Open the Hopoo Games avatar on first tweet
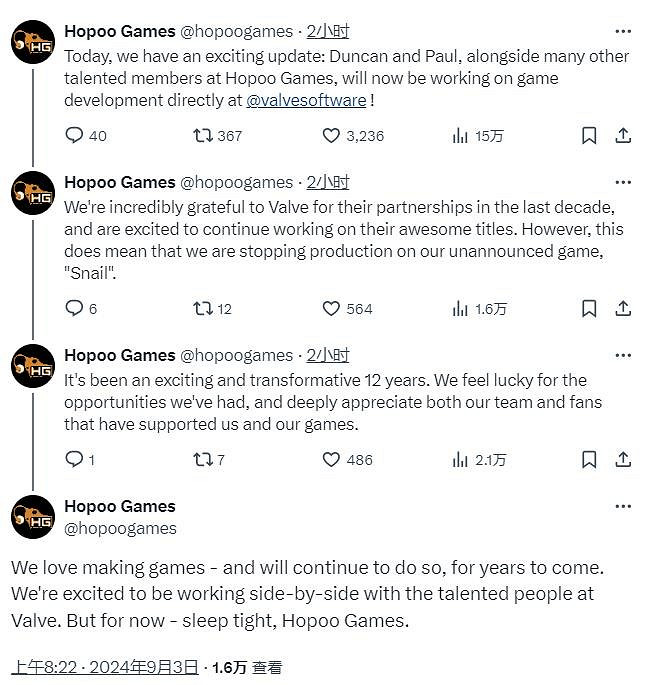Viewport: 646px width, 685px height. [x=33, y=42]
